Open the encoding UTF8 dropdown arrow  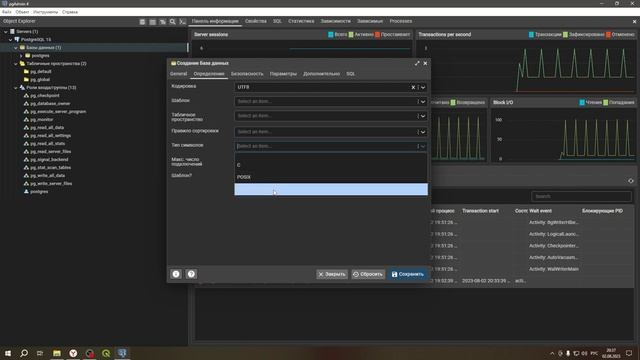coord(423,87)
